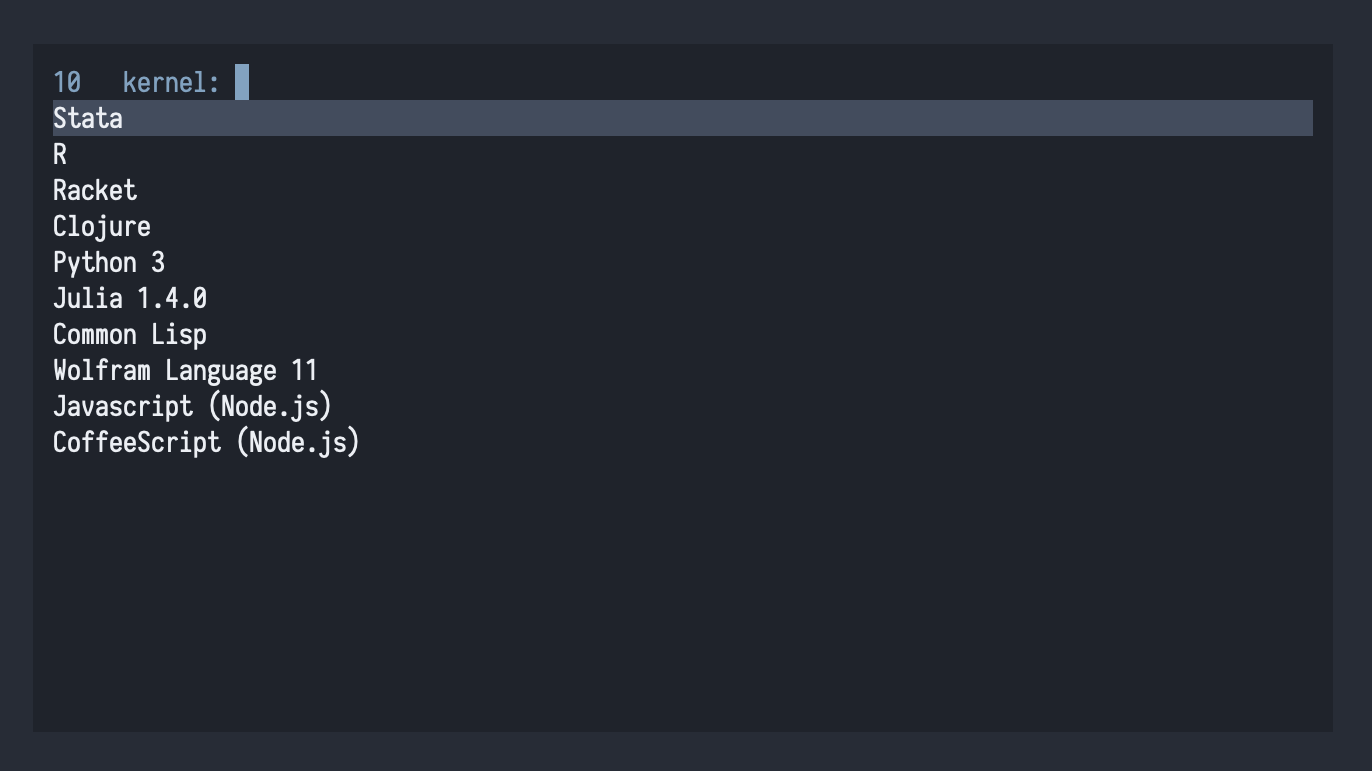Click the number 11 after Wolfram Language
This screenshot has height=771, width=1372.
(x=304, y=370)
